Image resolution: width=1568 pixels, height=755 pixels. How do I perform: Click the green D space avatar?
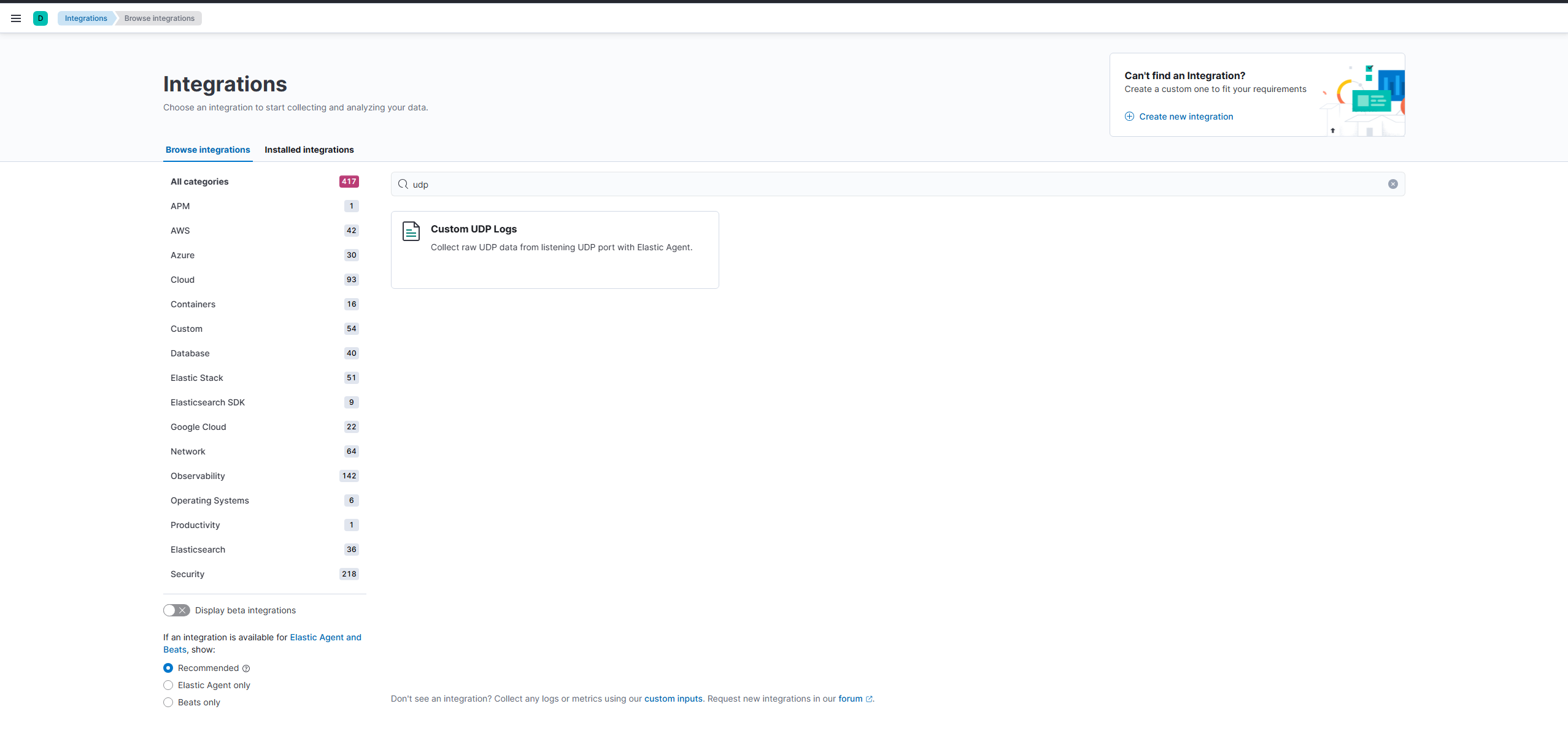(x=41, y=18)
